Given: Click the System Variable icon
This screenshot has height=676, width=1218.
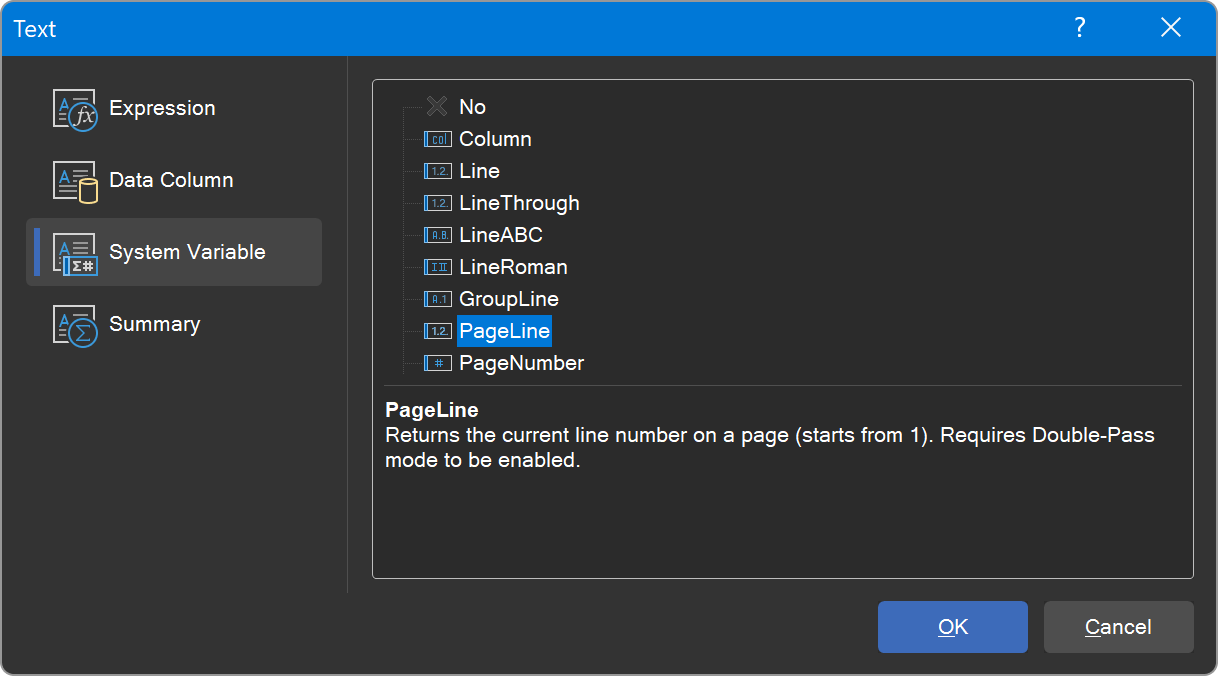Looking at the screenshot, I should click(74, 253).
